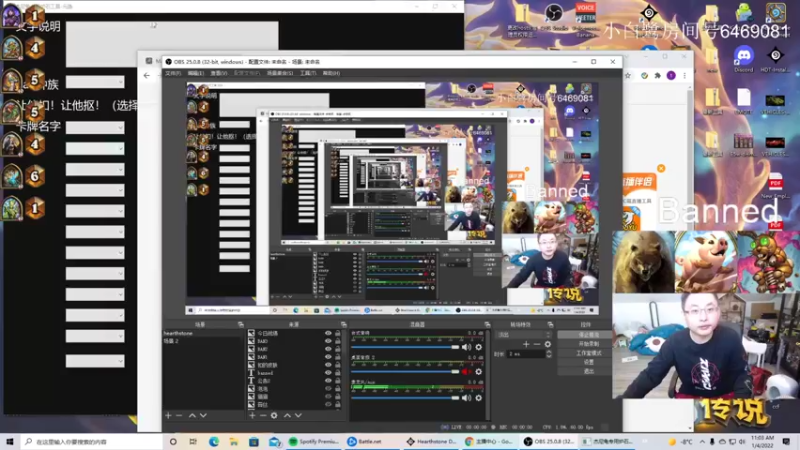Move selected source up in Sources panel
The height and width of the screenshot is (450, 800).
pyautogui.click(x=287, y=416)
